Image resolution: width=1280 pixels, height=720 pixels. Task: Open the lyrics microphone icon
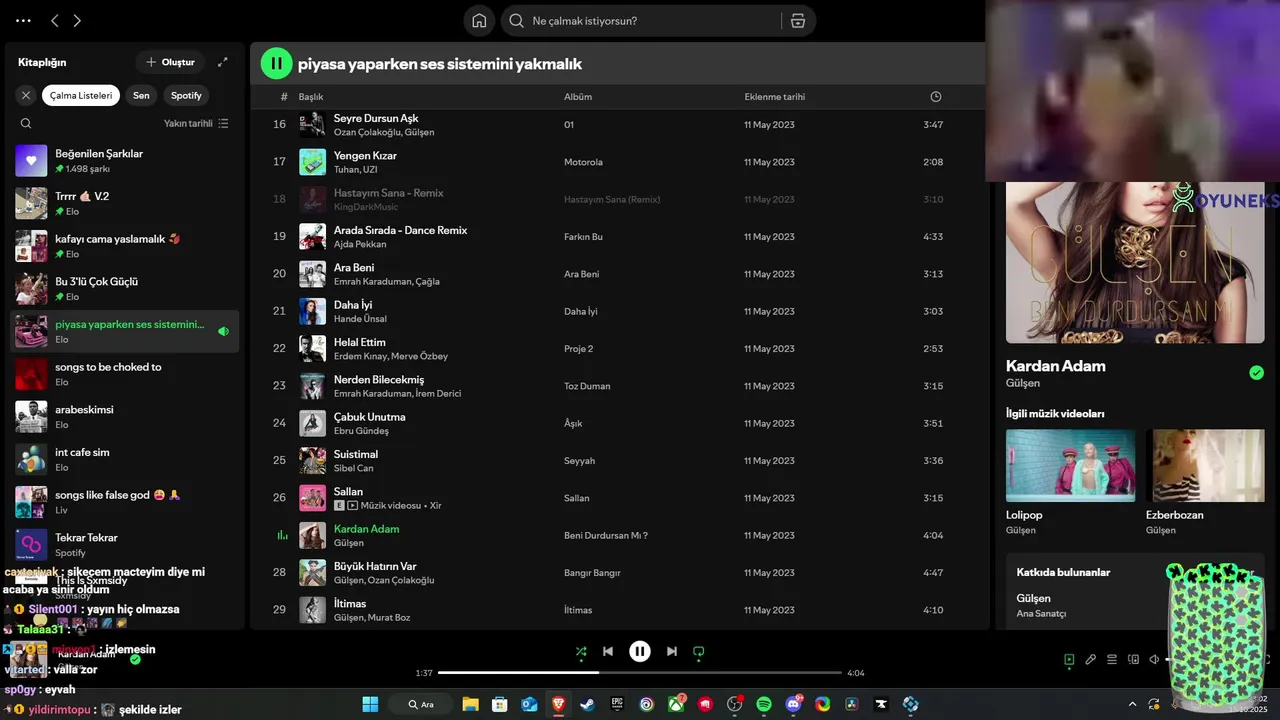pos(1091,659)
